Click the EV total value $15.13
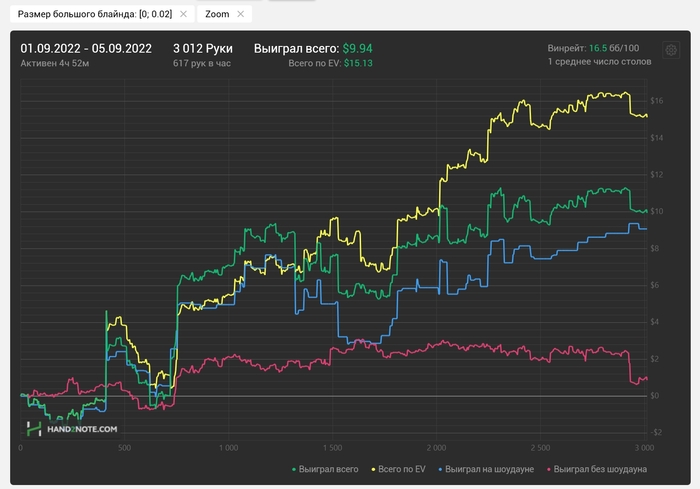700x489 pixels. [358, 63]
